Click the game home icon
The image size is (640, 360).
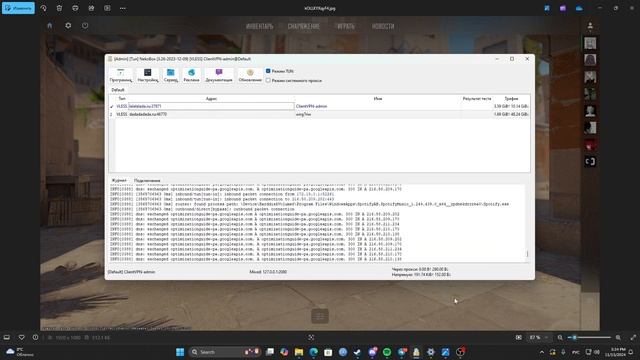point(50,25)
